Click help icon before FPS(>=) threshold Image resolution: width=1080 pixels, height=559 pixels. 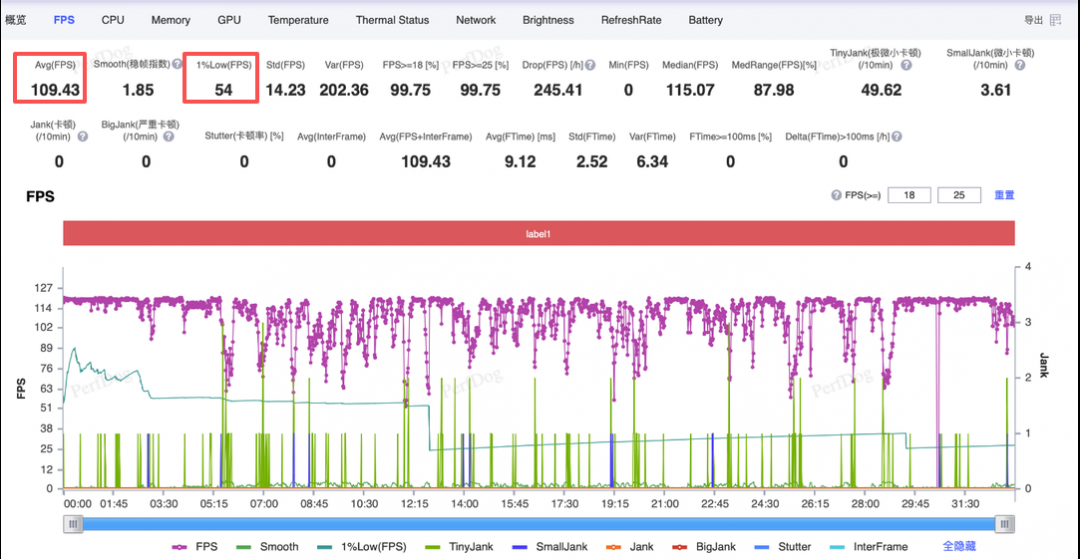click(x=836, y=196)
